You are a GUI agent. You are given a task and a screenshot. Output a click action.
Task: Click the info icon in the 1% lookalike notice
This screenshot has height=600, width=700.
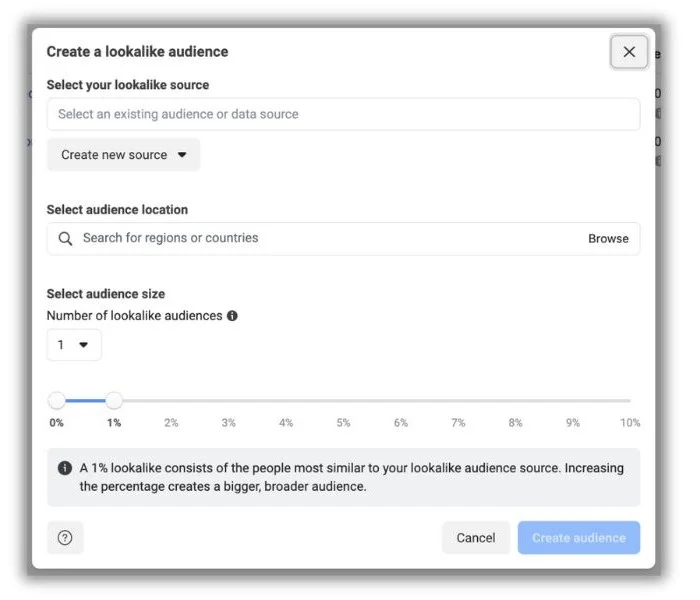click(x=65, y=468)
